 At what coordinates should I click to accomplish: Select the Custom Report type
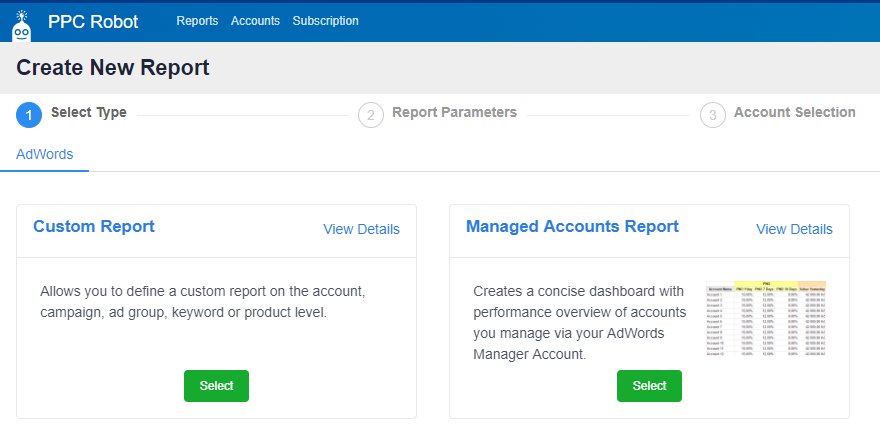217,386
